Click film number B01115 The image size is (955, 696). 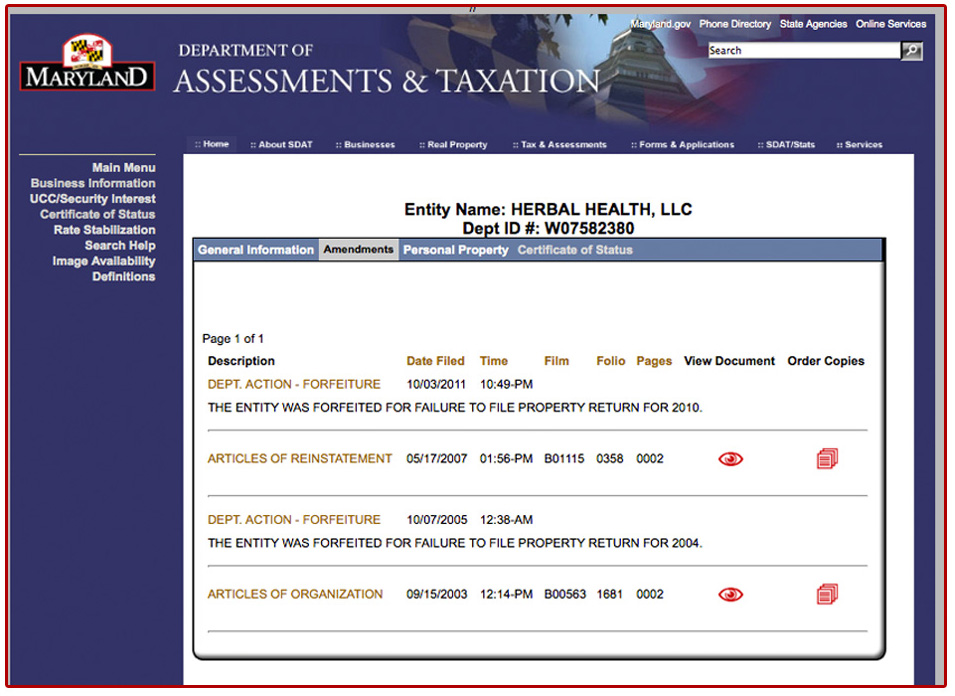564,459
